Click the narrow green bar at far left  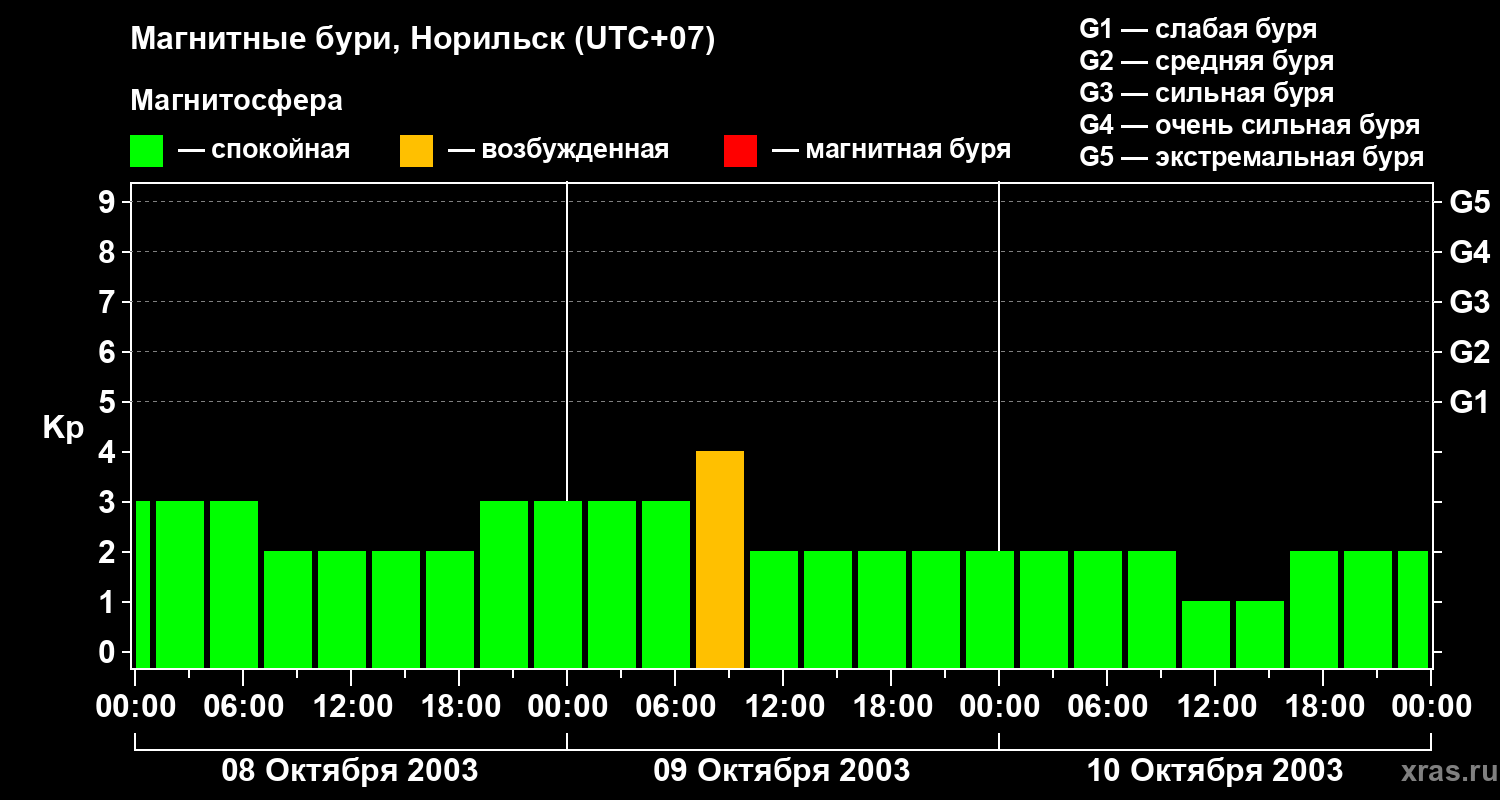tap(142, 585)
